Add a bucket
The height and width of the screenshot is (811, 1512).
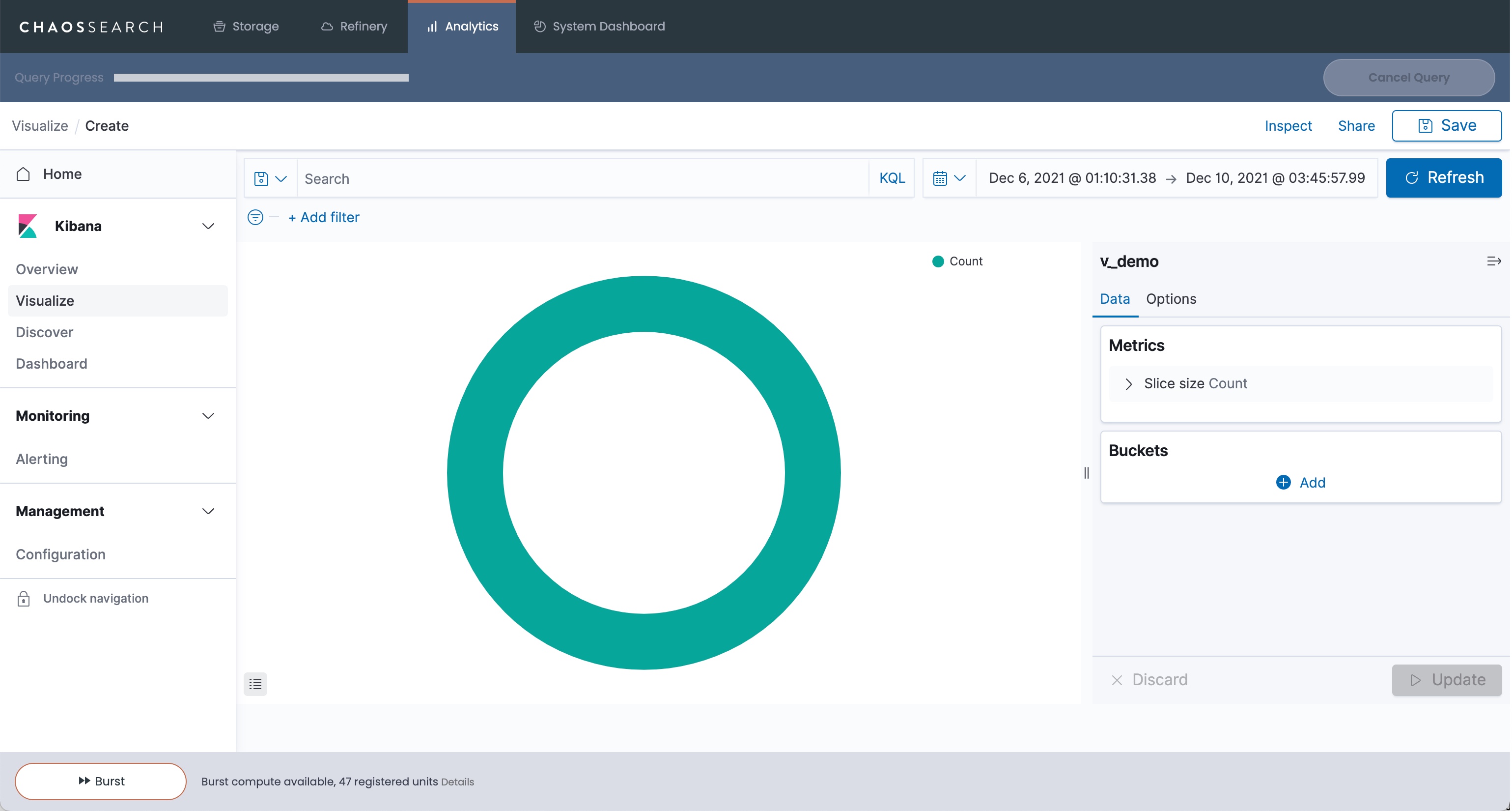click(x=1301, y=483)
